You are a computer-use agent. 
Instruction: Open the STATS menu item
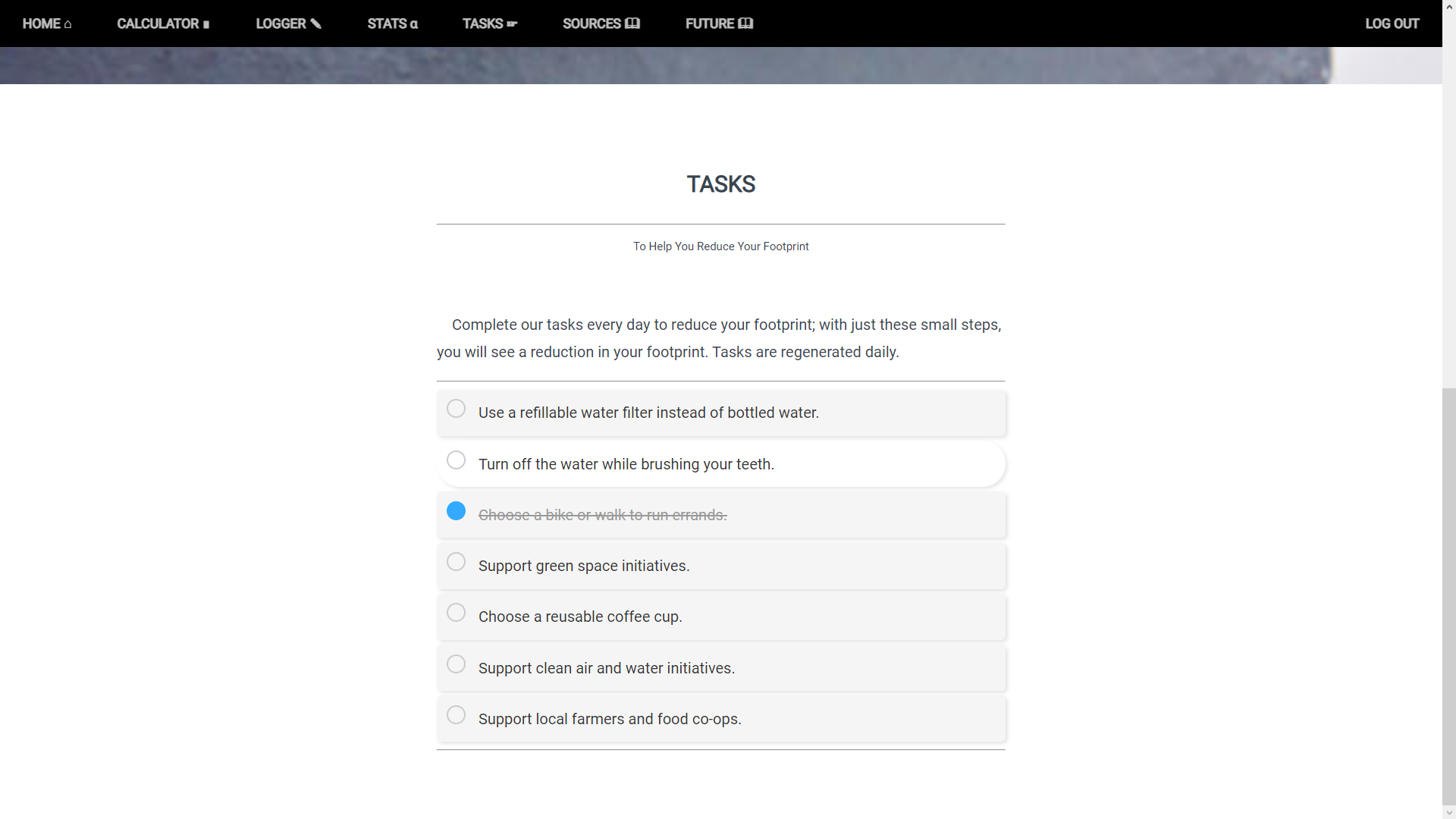point(387,24)
